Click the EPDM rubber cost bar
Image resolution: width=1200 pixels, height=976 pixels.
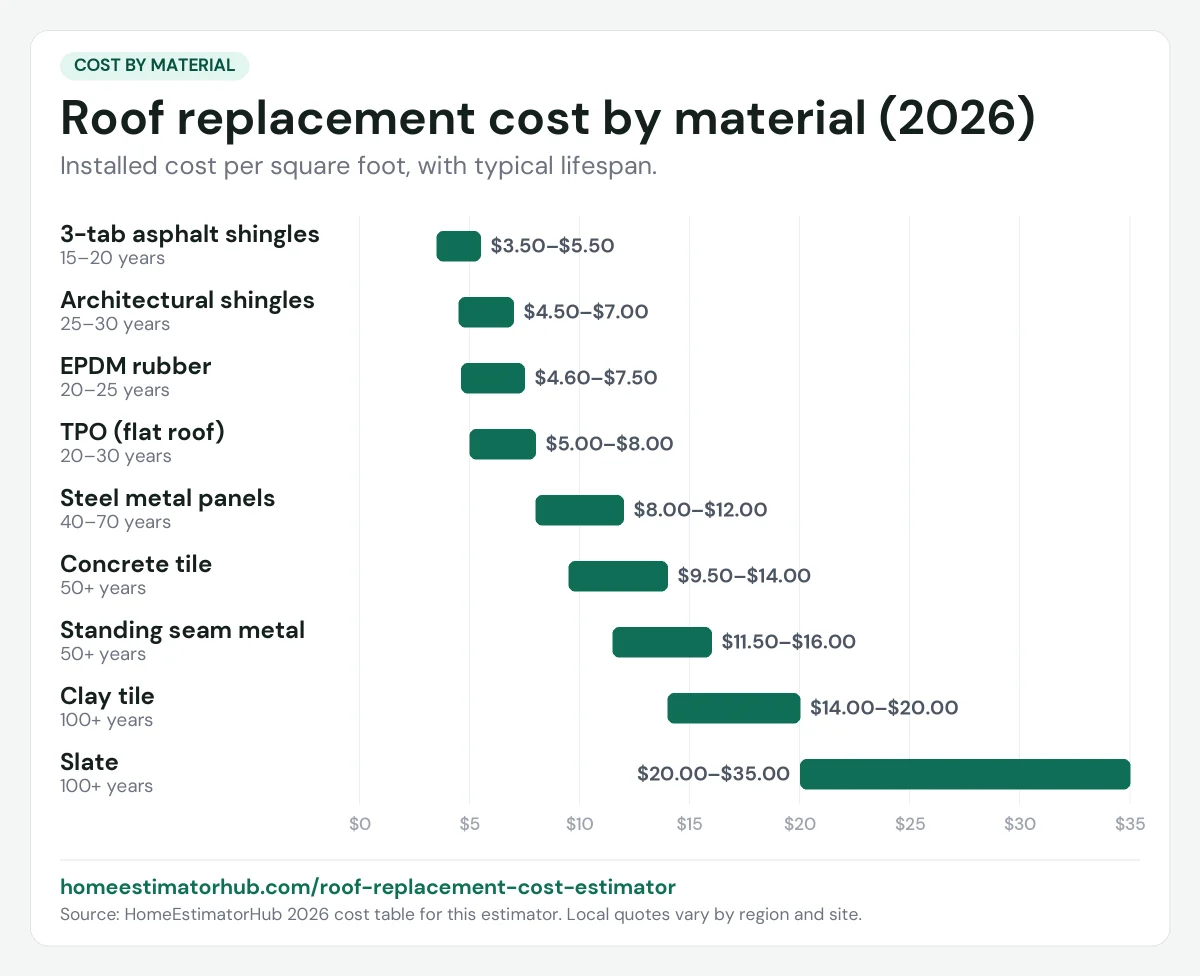(x=493, y=378)
